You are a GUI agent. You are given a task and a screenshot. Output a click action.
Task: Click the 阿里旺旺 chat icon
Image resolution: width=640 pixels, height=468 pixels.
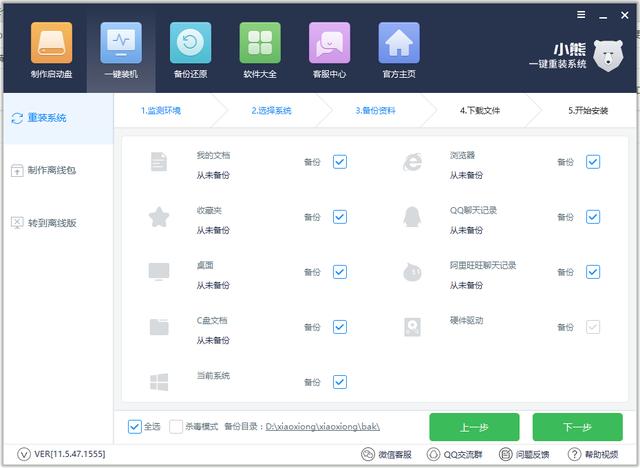point(412,272)
